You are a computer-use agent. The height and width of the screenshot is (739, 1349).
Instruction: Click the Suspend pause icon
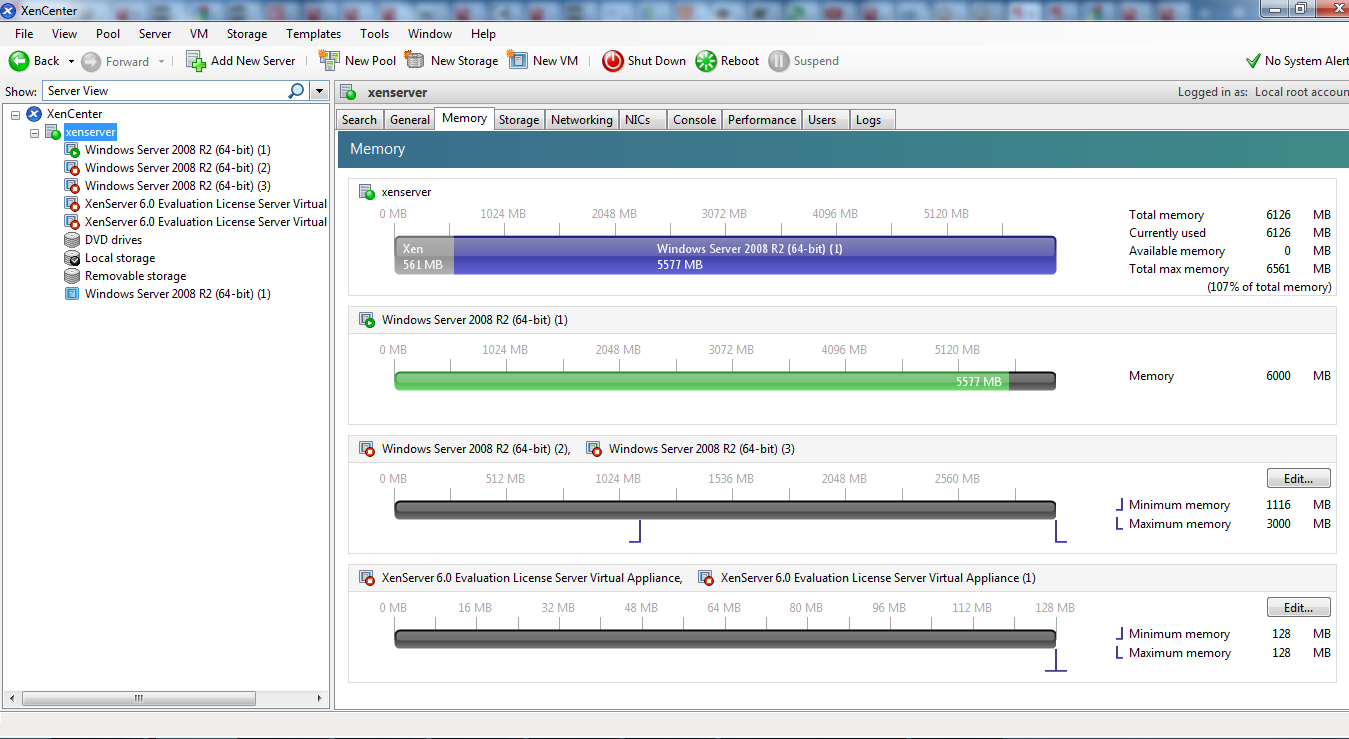point(779,61)
